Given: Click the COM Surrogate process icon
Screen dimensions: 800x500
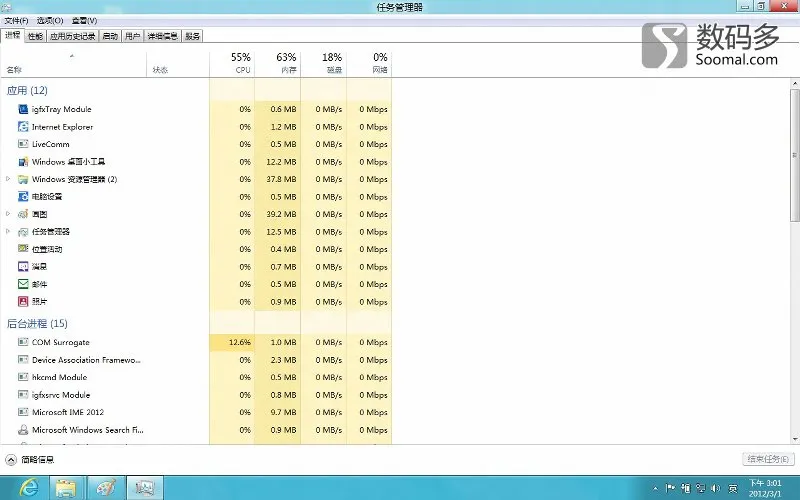Looking at the screenshot, I should click(23, 342).
